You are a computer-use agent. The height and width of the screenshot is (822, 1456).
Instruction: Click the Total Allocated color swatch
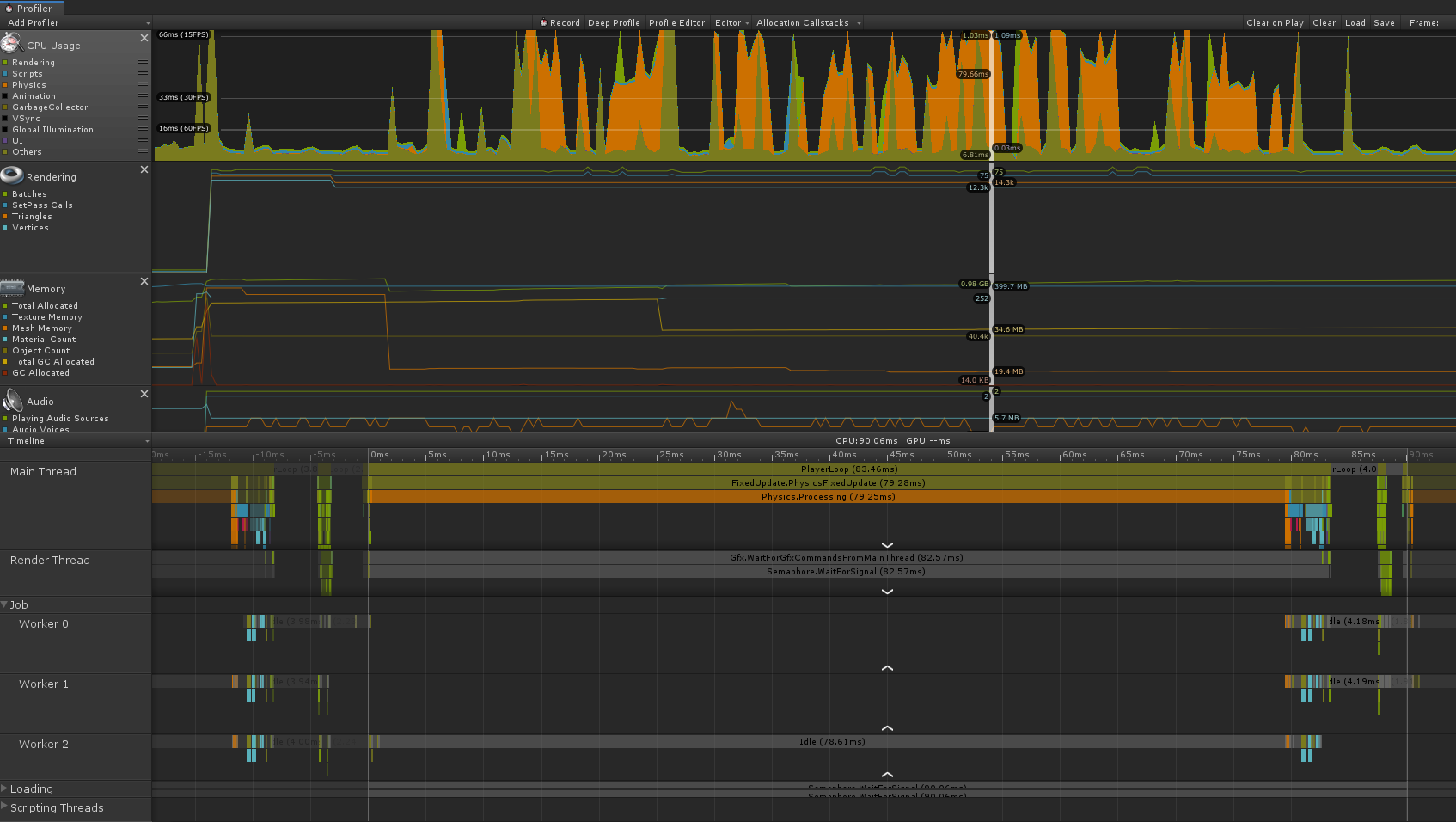click(5, 306)
